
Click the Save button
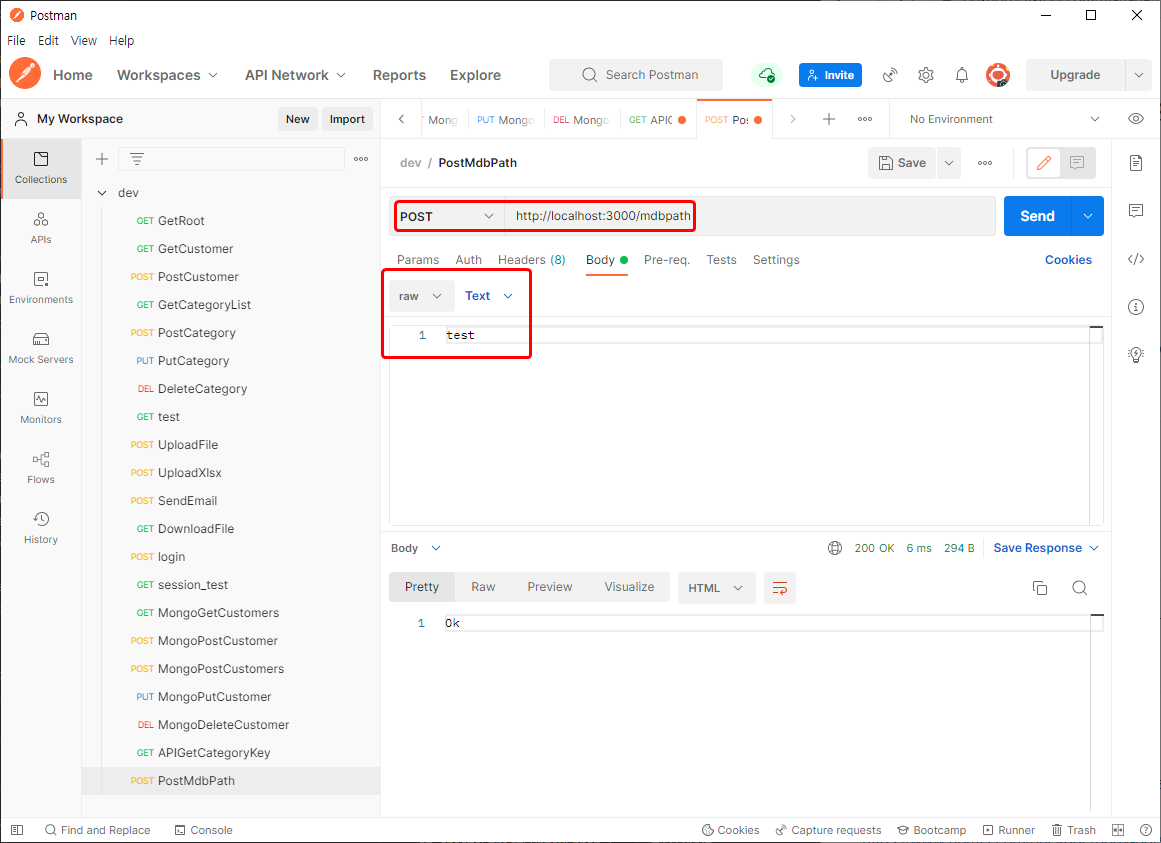[902, 163]
